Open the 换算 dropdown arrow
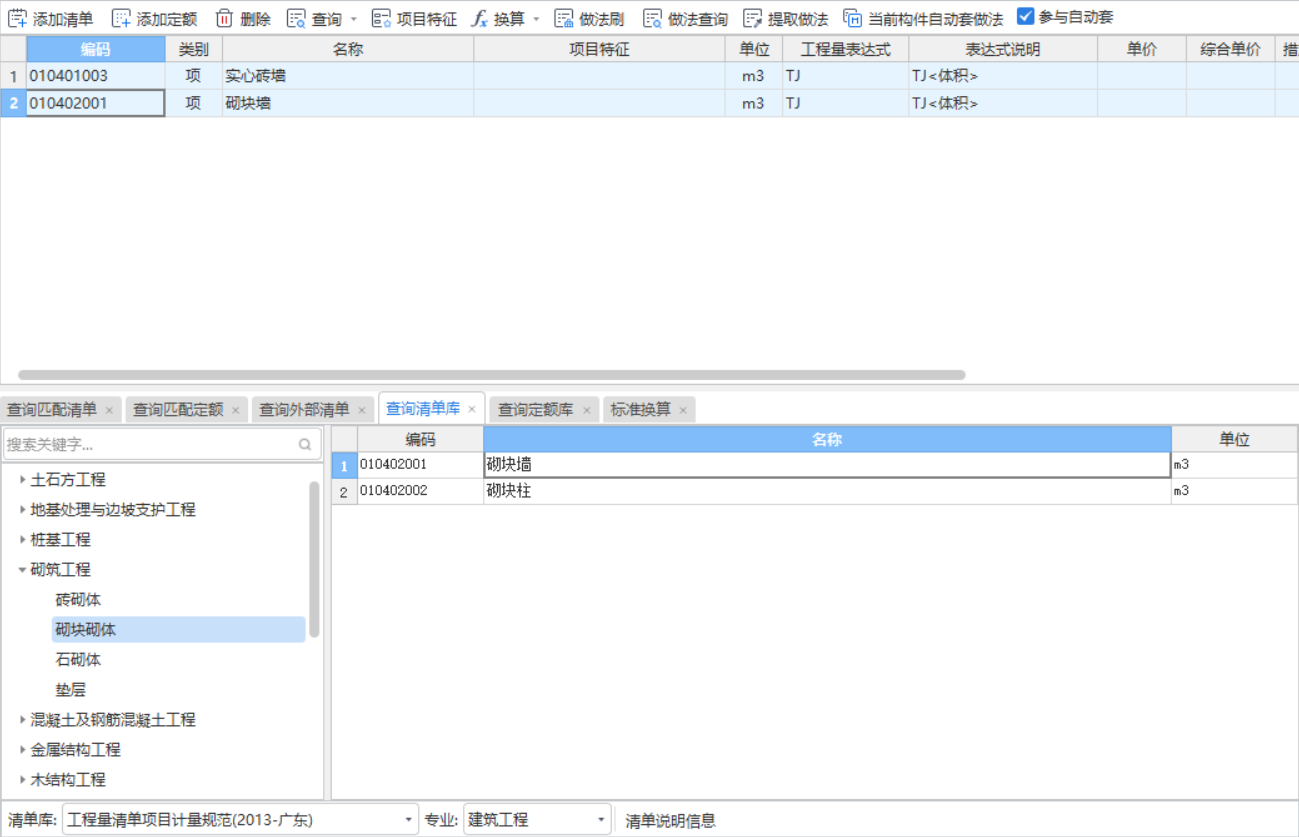This screenshot has height=837, width=1299. (x=536, y=19)
